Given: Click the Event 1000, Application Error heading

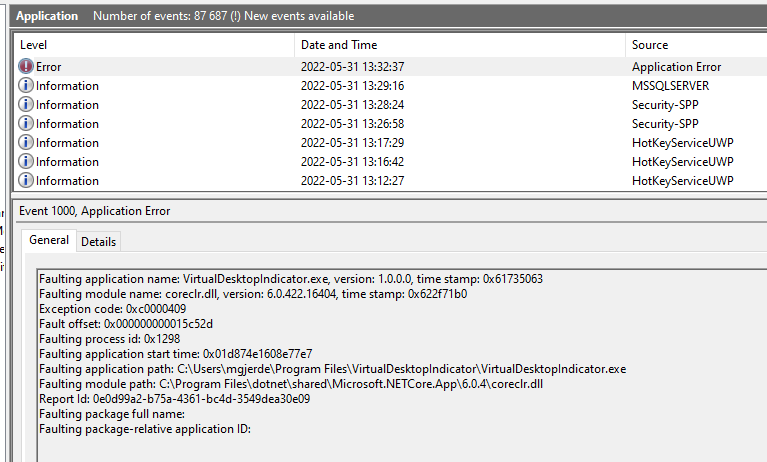Looking at the screenshot, I should point(94,211).
